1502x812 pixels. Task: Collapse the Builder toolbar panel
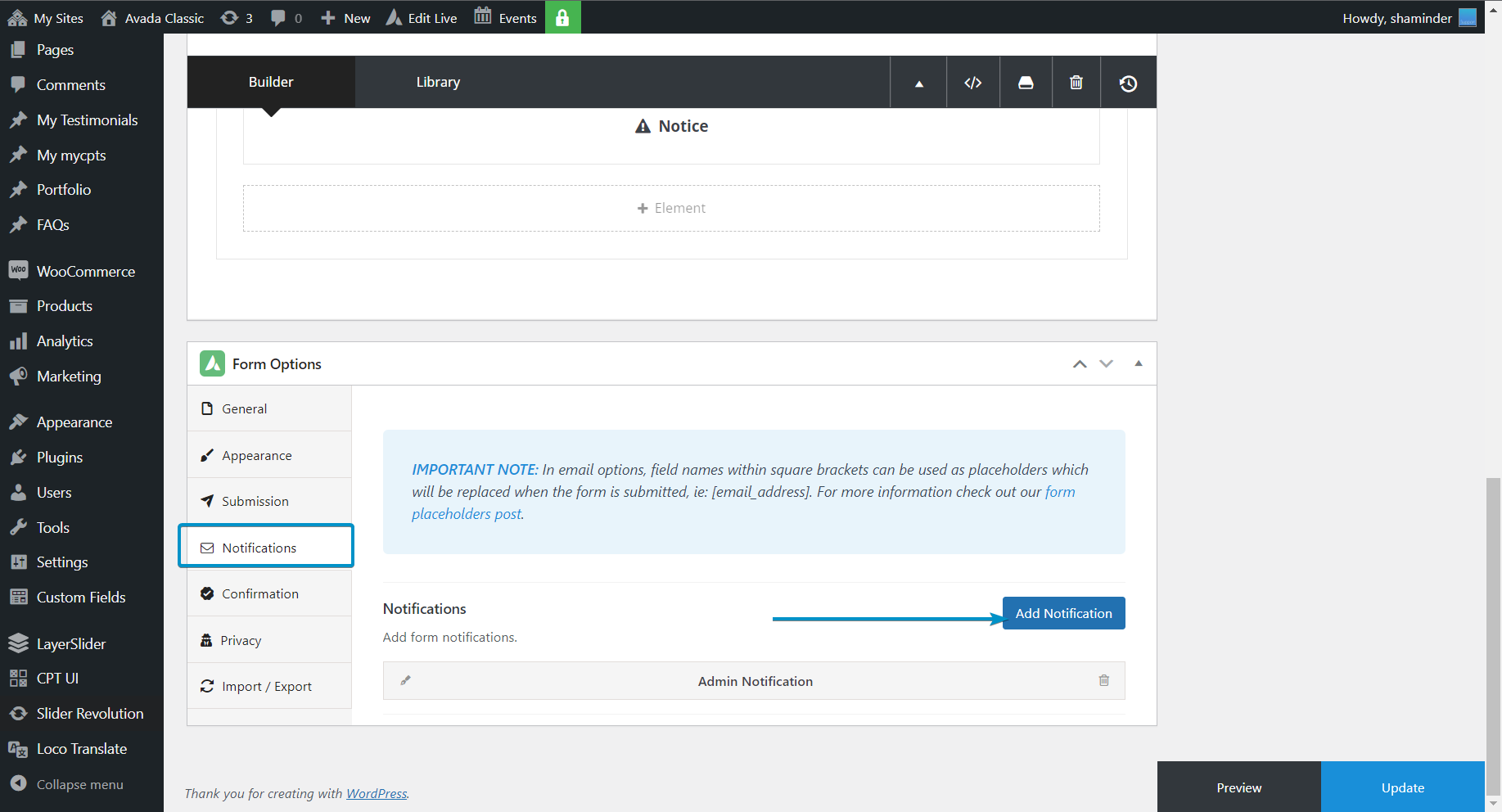click(x=918, y=82)
